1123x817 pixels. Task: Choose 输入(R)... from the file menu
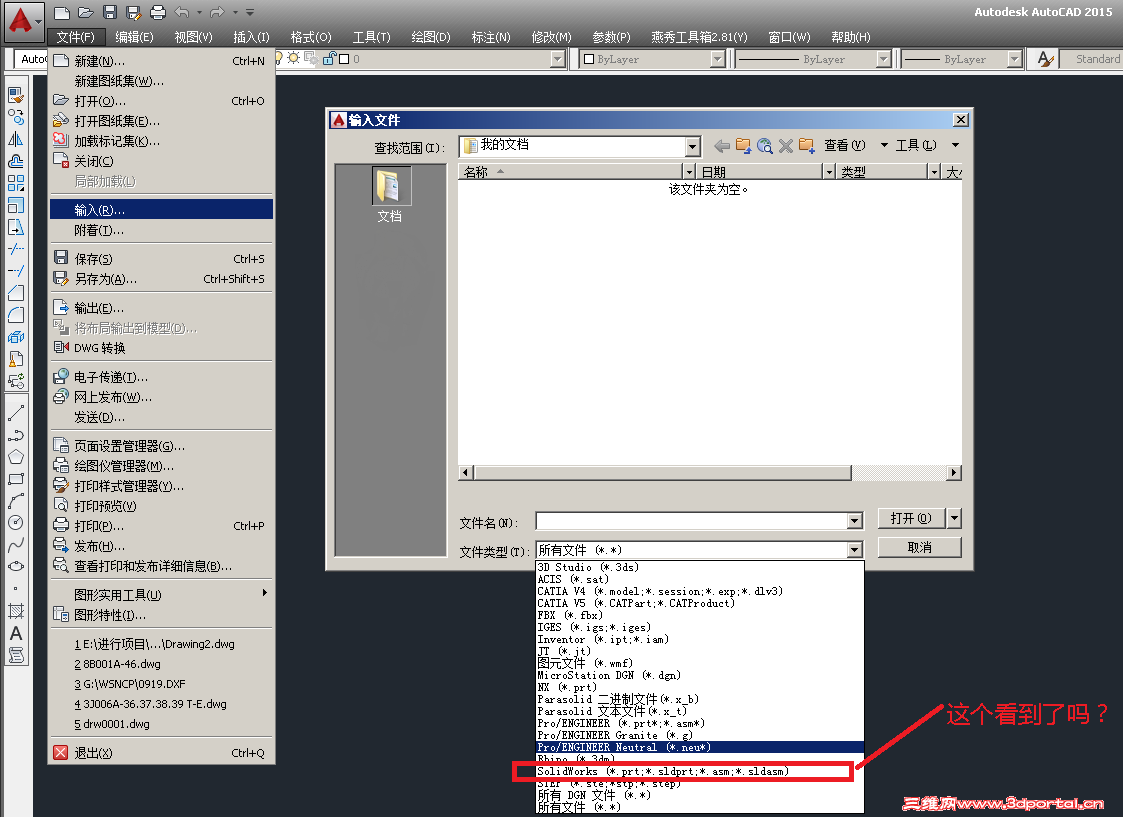tap(162, 210)
